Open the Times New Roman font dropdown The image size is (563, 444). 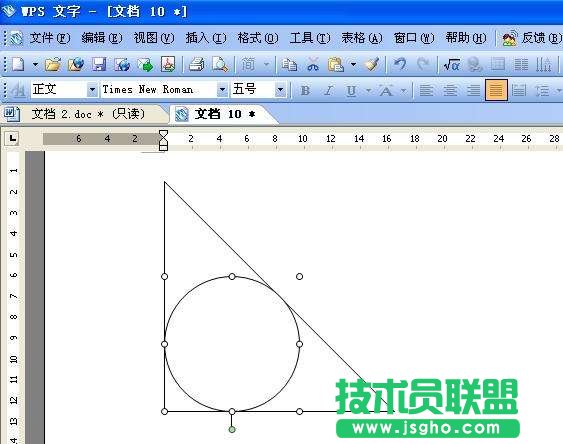point(222,89)
